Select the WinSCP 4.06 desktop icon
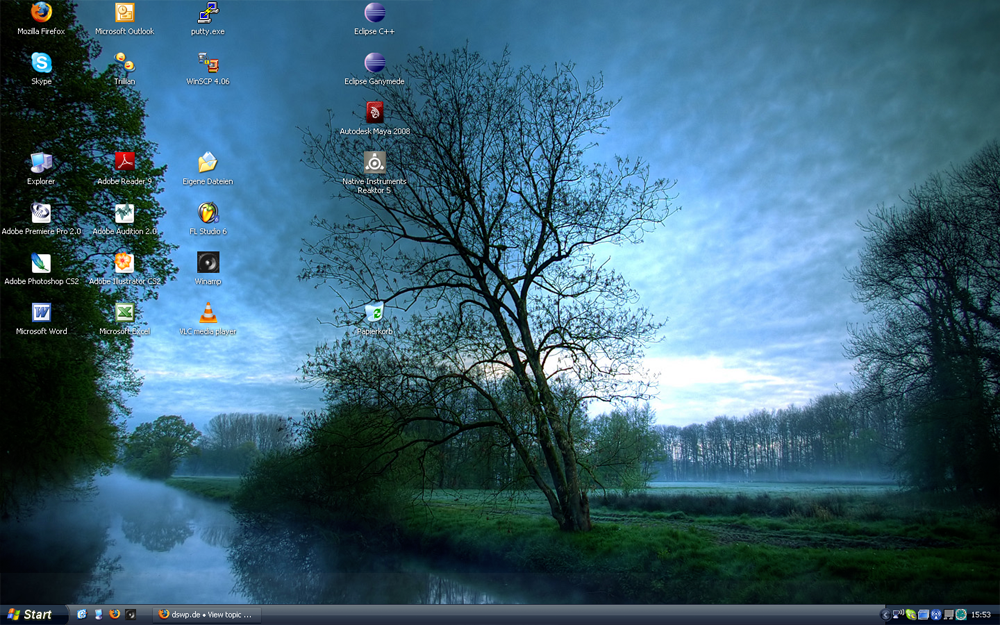The width and height of the screenshot is (1000, 625). (x=208, y=69)
